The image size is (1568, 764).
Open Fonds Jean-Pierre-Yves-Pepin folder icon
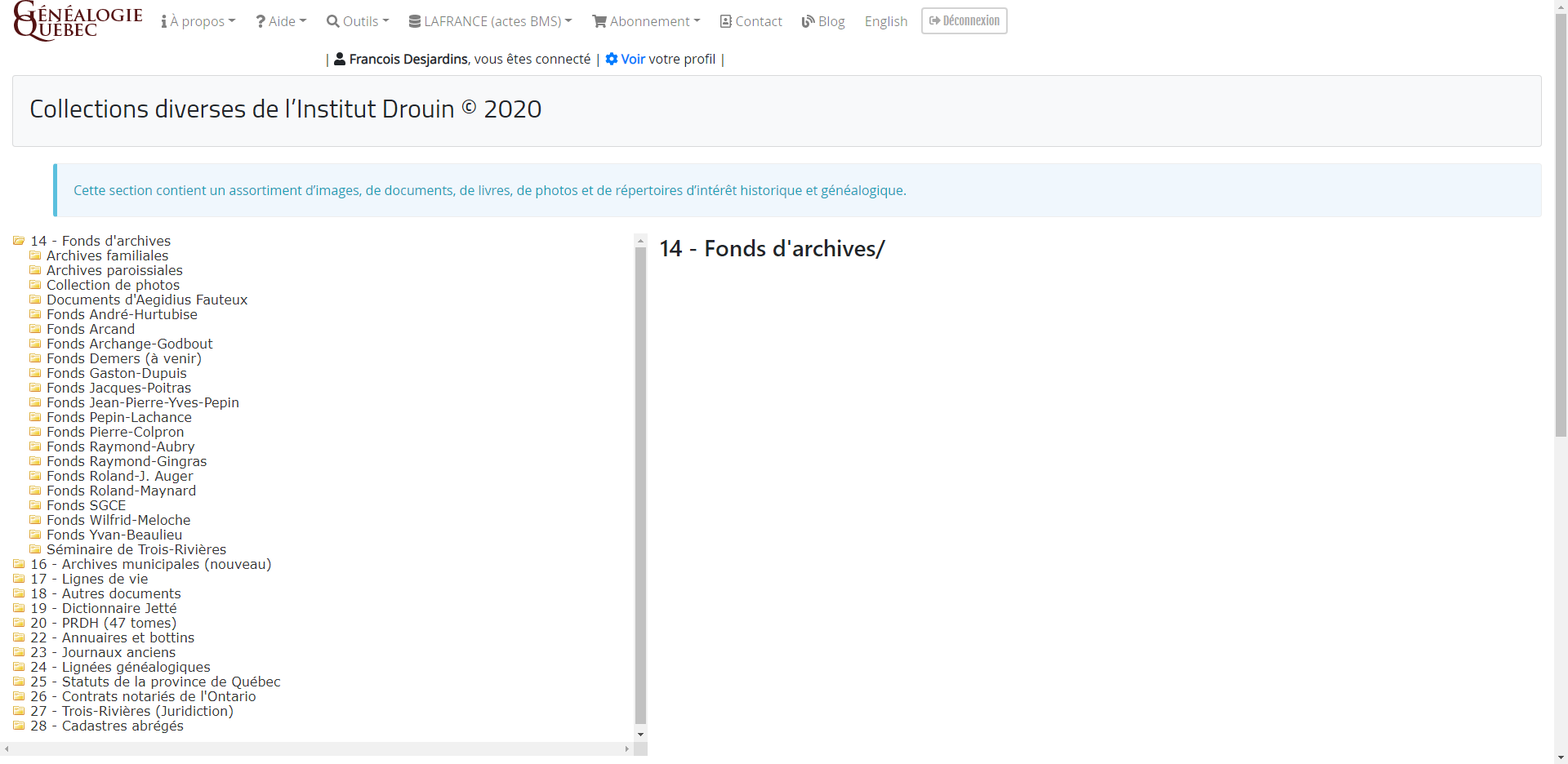click(x=35, y=402)
